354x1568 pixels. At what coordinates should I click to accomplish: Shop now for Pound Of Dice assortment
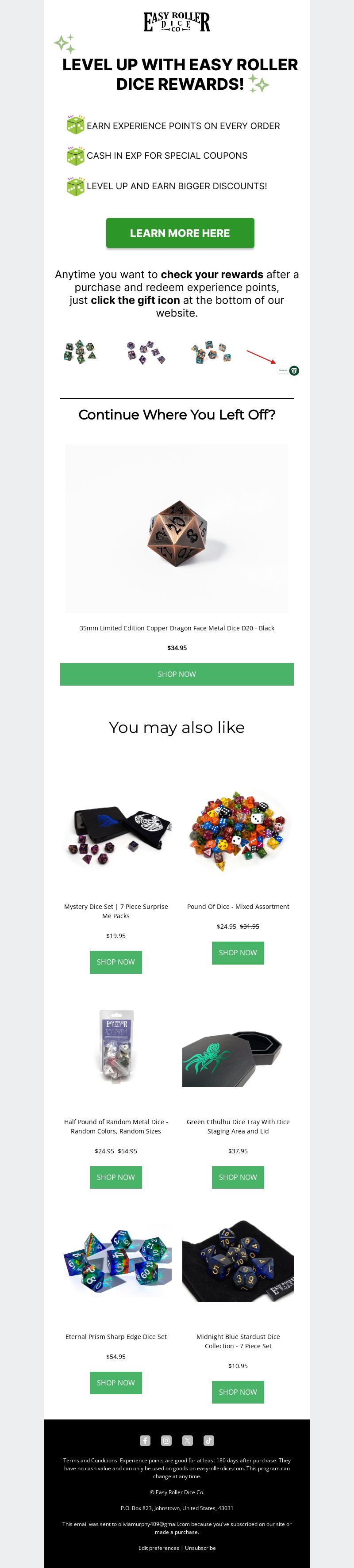(x=238, y=953)
